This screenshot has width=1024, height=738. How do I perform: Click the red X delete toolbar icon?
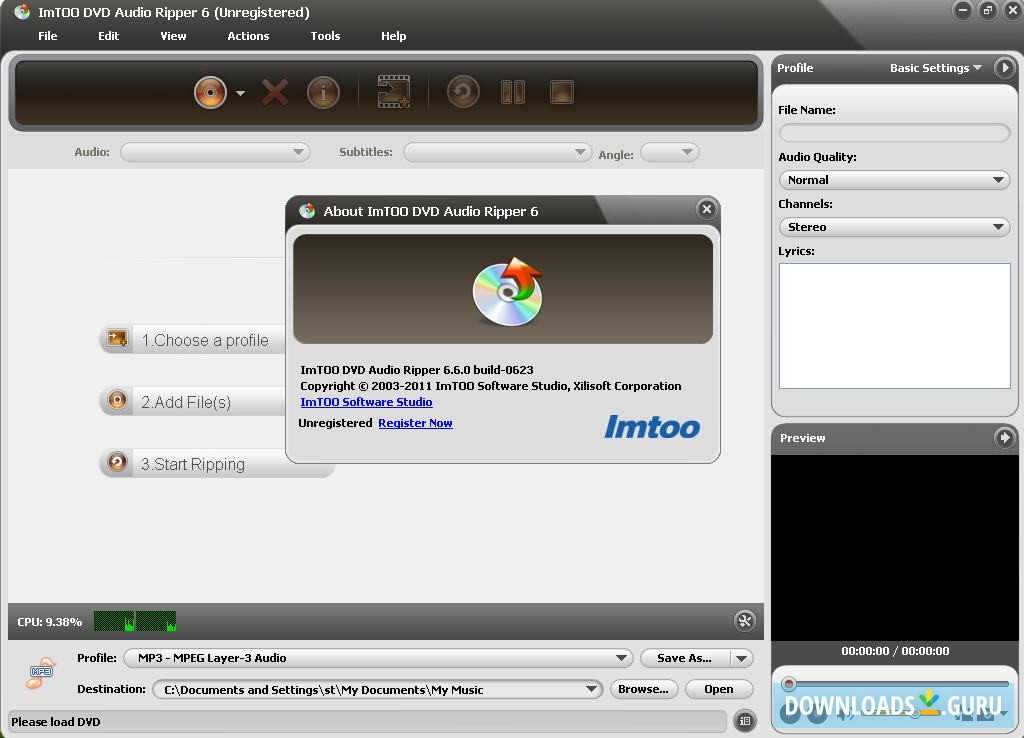(273, 91)
